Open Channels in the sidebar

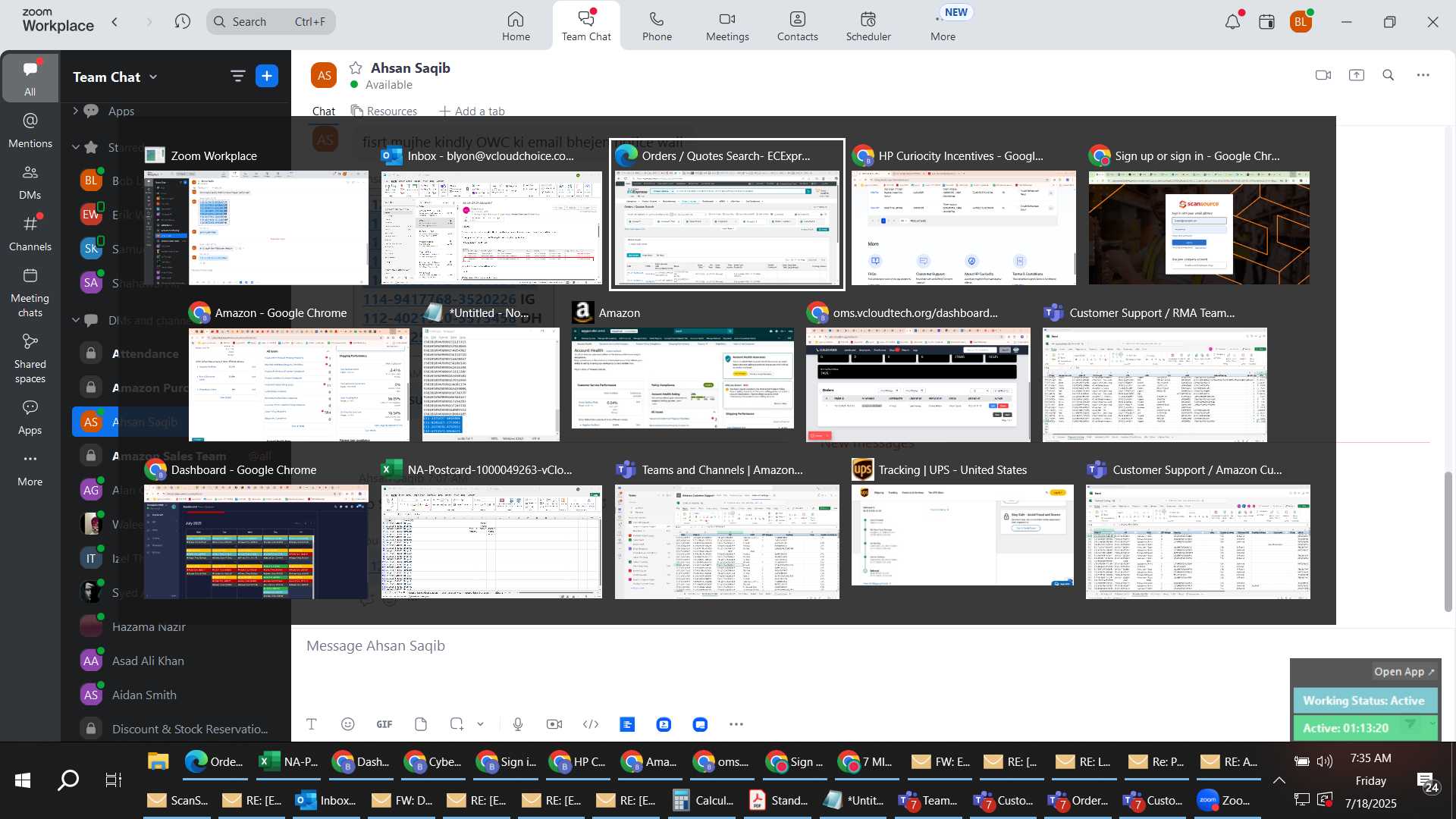[30, 233]
